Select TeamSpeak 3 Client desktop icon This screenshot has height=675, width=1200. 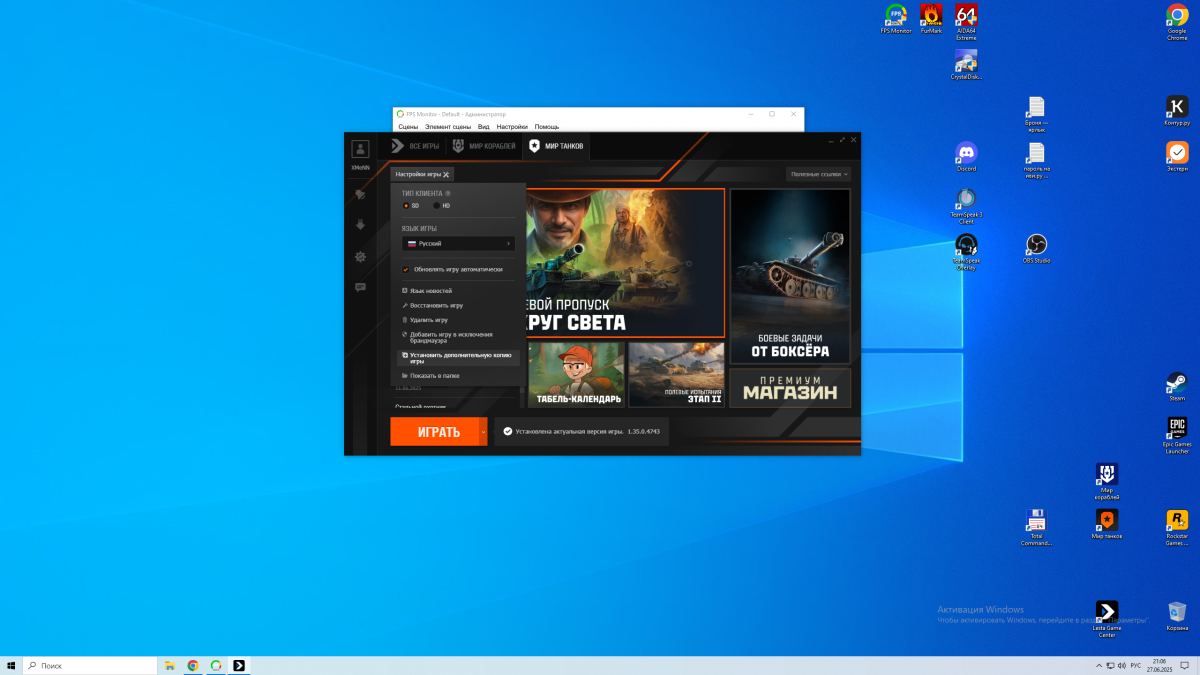pyautogui.click(x=966, y=205)
